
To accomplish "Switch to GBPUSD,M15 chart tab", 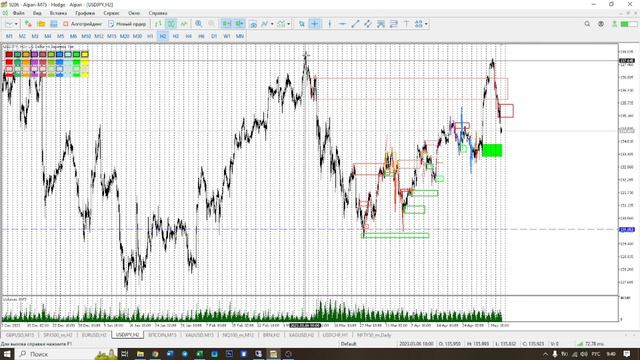I will 20,335.
